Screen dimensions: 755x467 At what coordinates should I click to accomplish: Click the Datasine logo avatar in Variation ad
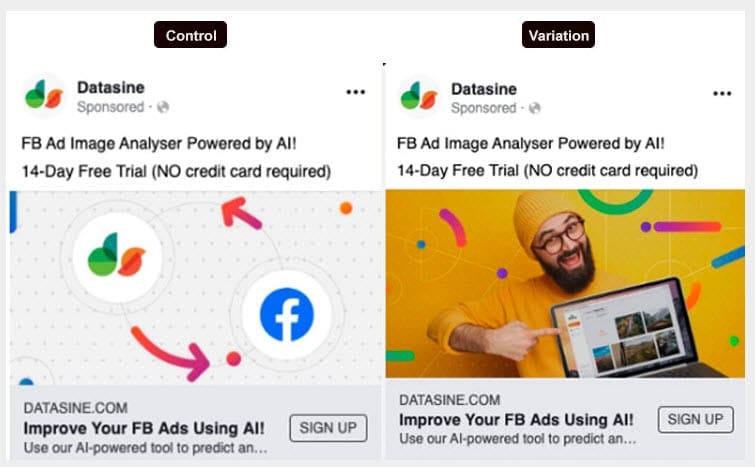pos(419,97)
